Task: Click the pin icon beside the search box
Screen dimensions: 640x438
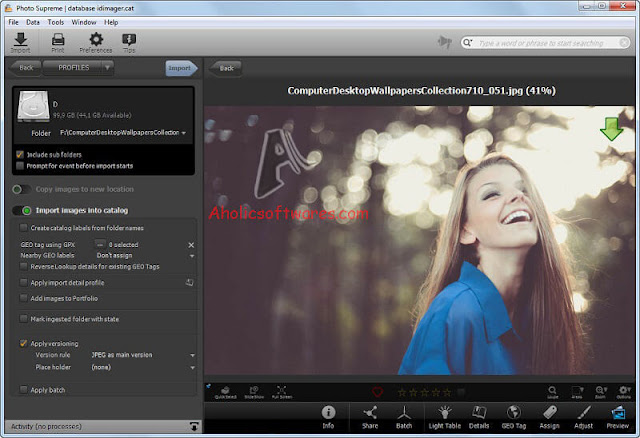Action: point(444,42)
